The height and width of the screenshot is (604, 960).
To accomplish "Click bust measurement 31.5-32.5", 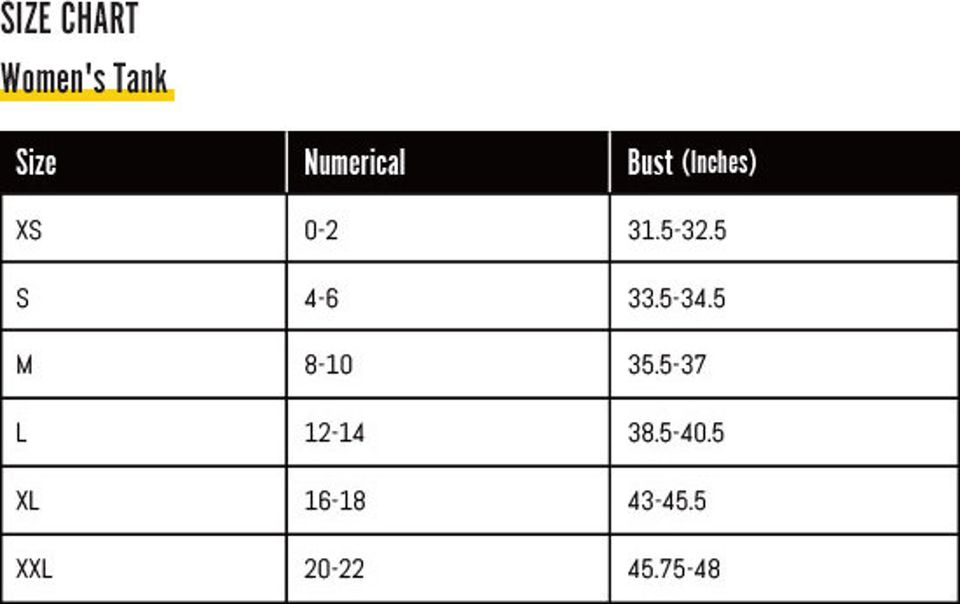I will click(676, 230).
